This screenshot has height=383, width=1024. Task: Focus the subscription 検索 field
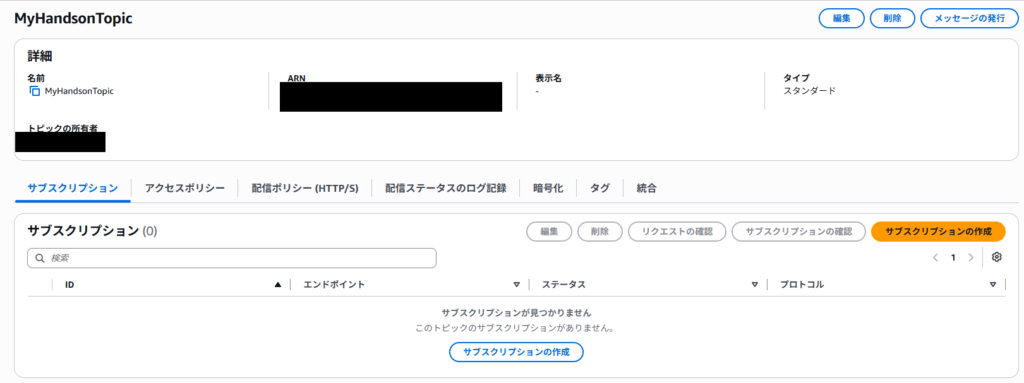tap(232, 258)
